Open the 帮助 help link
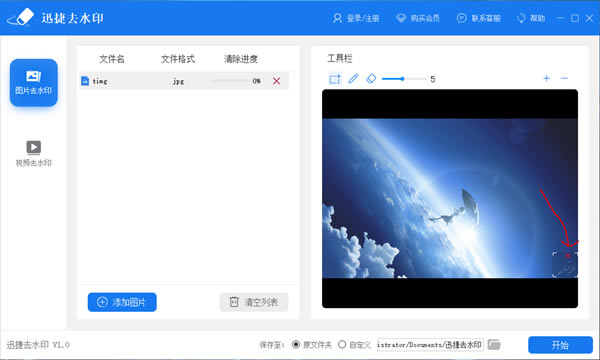This screenshot has width=600, height=360. (531, 18)
